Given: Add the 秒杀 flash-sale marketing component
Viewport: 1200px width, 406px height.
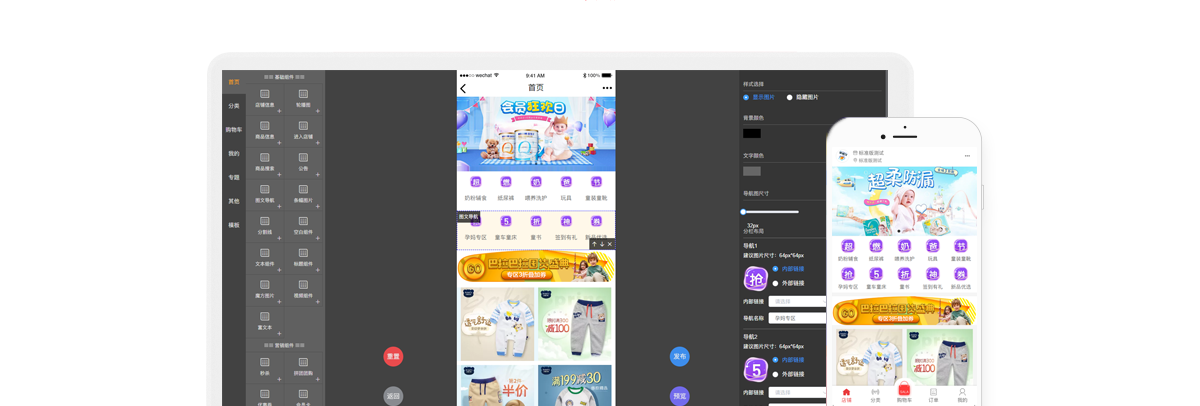Looking at the screenshot, I should tap(265, 367).
